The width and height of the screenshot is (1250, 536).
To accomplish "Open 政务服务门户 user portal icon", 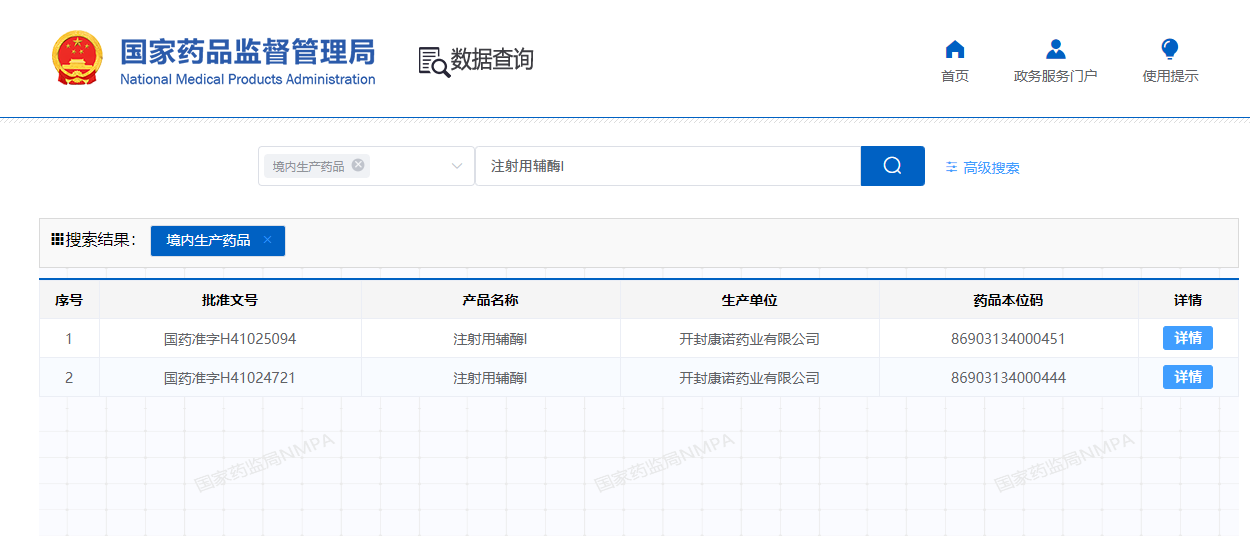I will point(1055,49).
